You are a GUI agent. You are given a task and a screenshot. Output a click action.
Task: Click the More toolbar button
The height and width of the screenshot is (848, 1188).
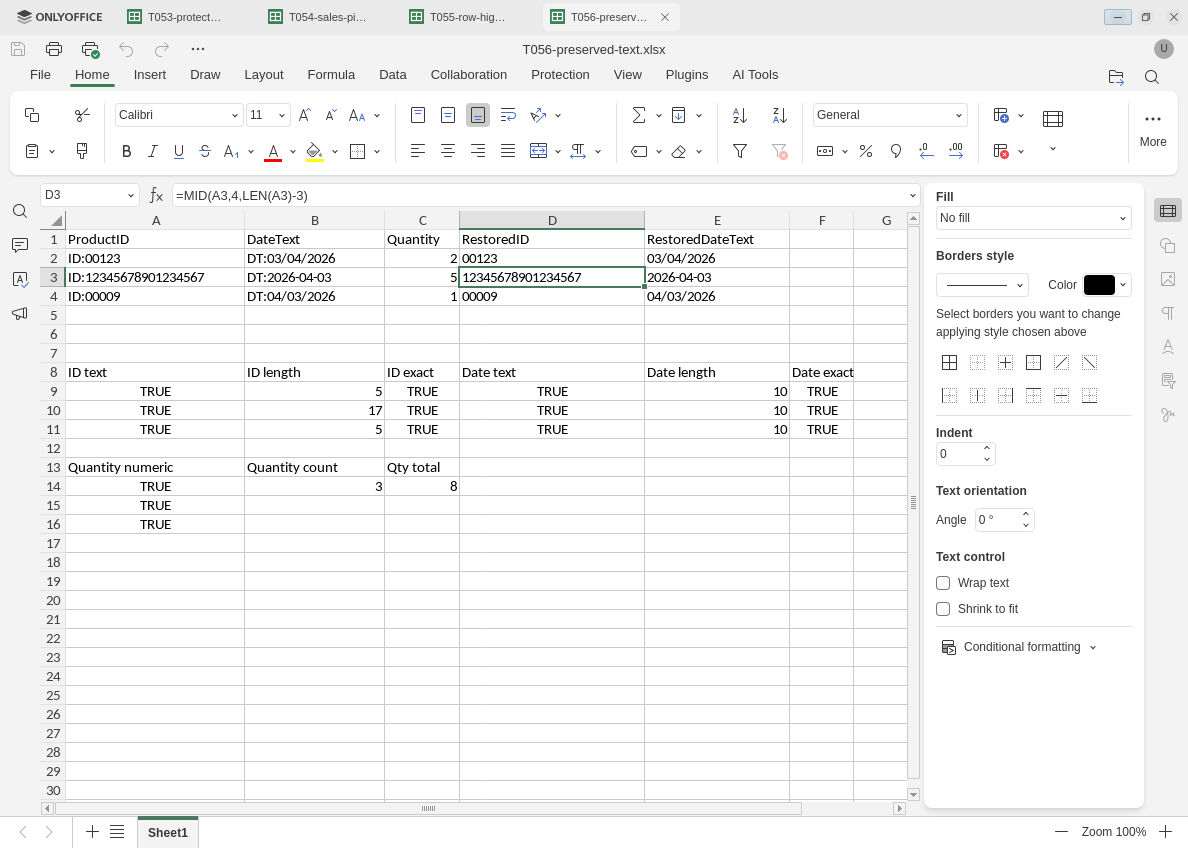coord(1152,130)
